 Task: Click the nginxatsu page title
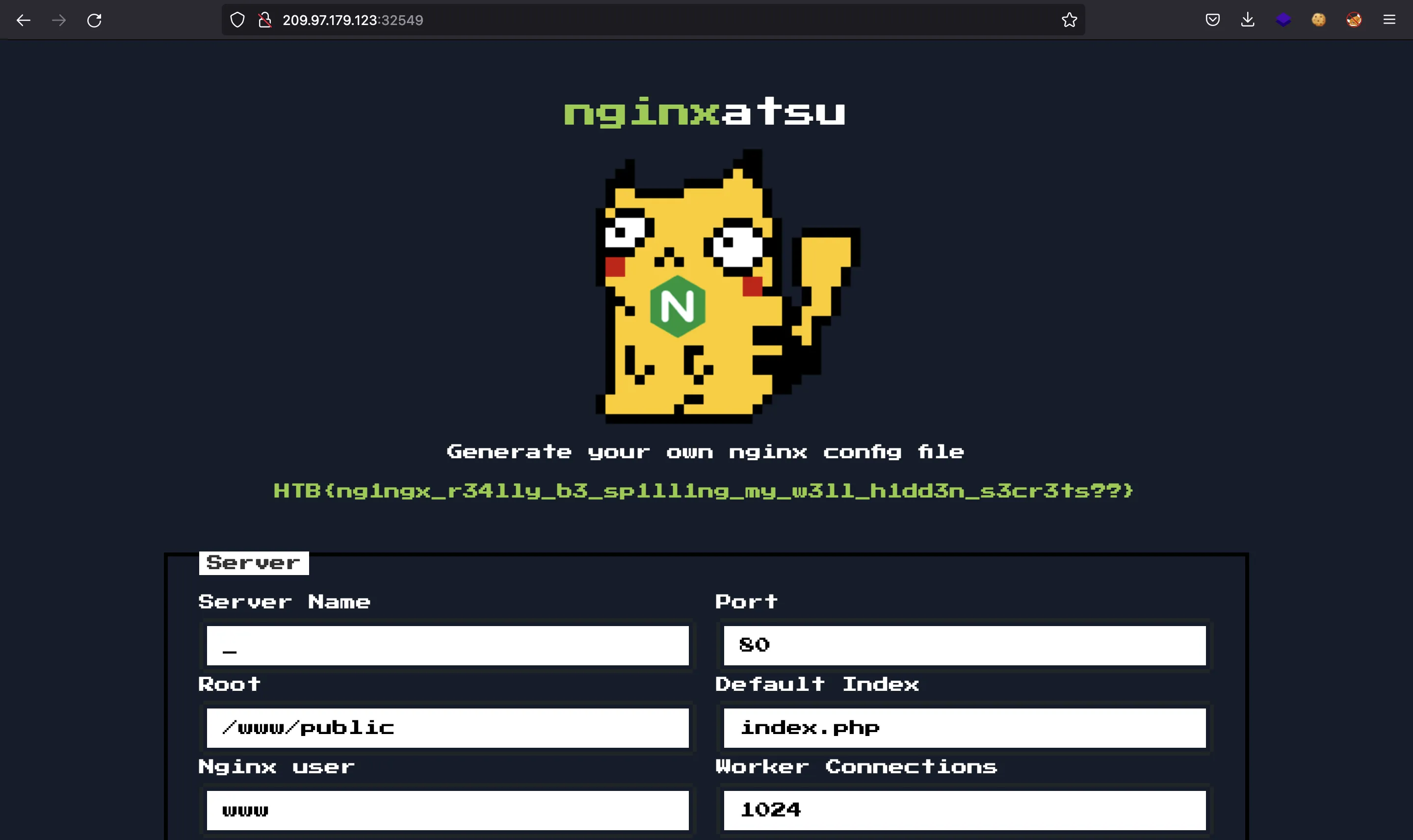coord(705,112)
